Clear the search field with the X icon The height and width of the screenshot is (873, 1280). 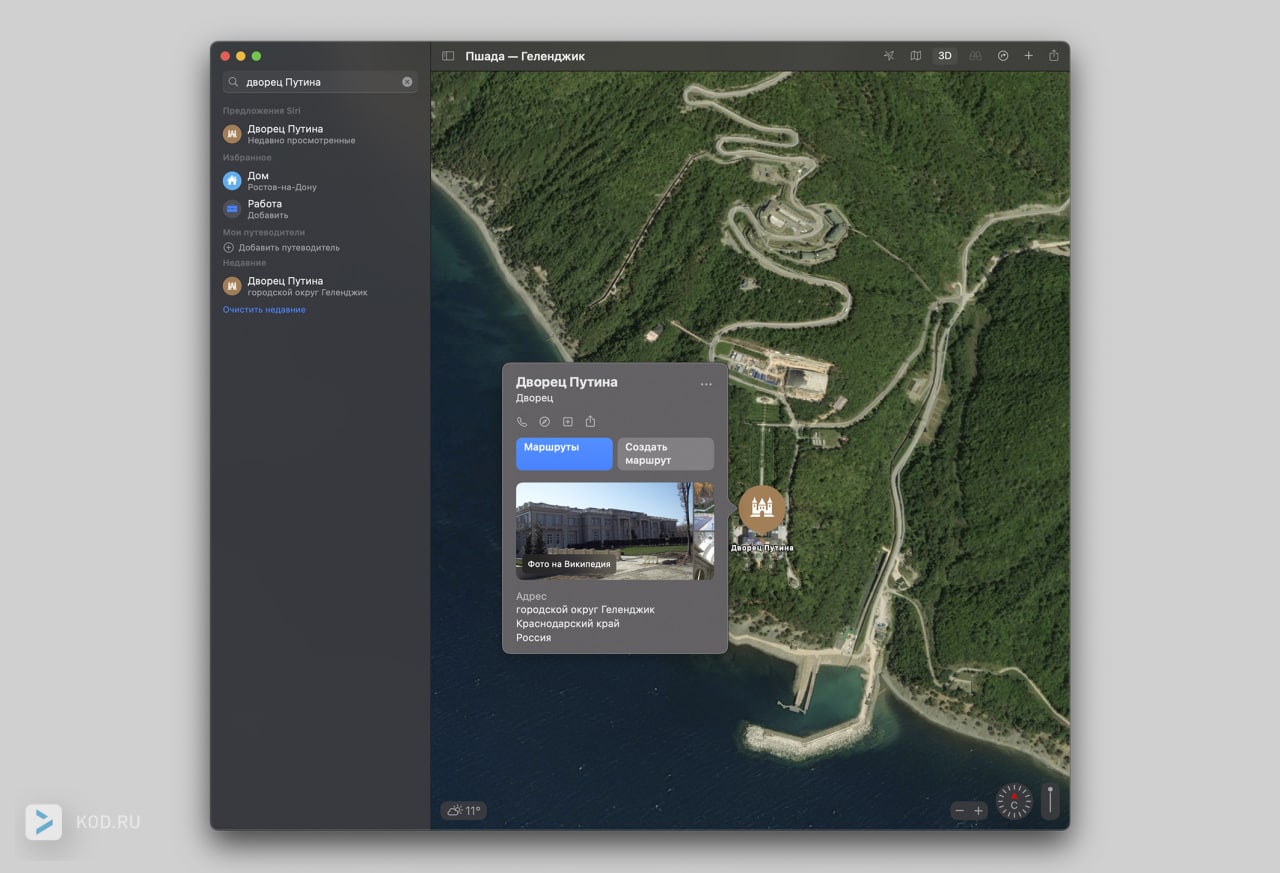407,82
